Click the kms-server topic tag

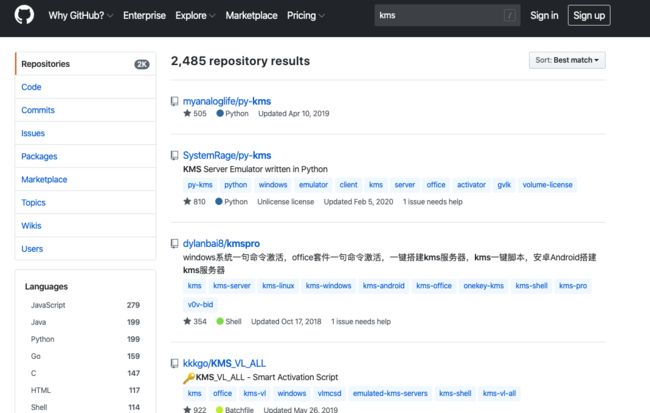point(232,286)
